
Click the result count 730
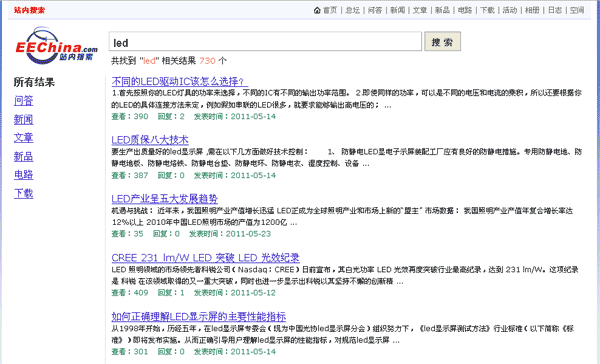207,60
